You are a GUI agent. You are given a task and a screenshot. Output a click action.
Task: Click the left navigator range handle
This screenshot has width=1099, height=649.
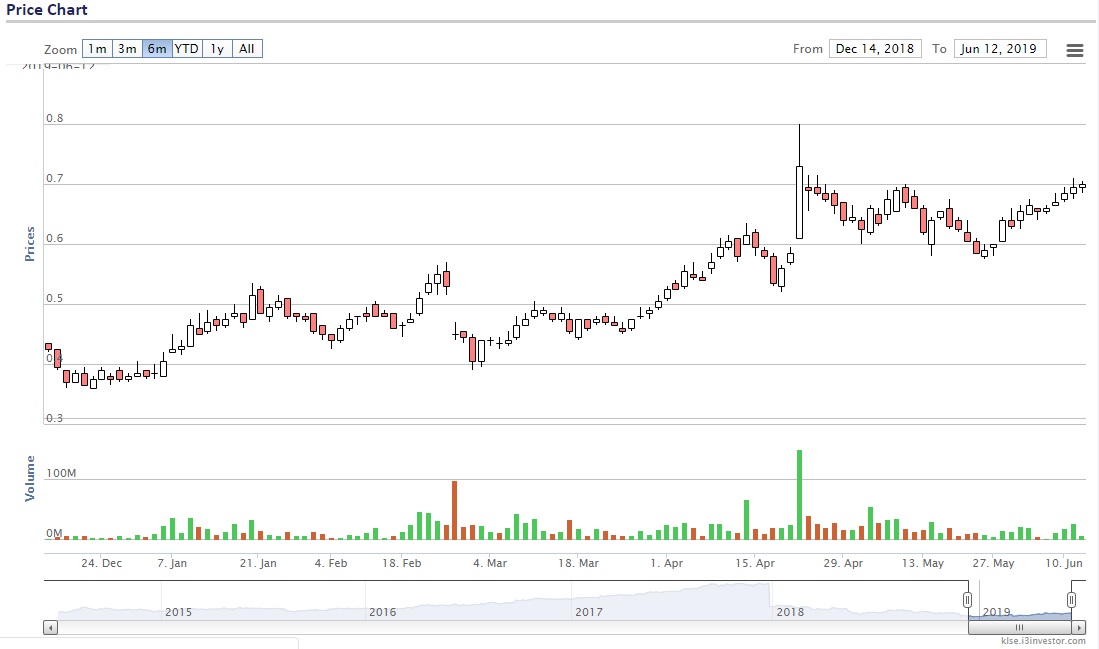point(967,600)
